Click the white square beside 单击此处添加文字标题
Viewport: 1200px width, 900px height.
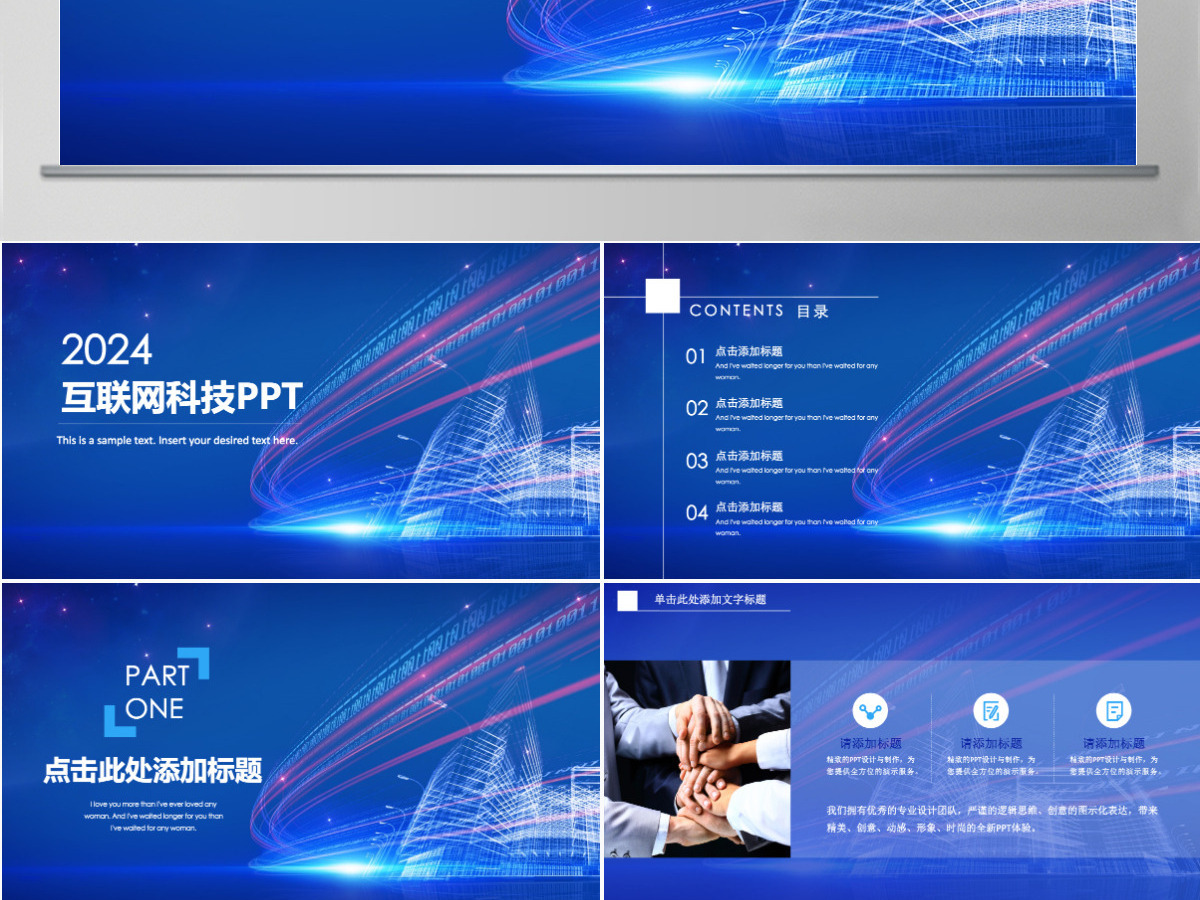point(627,600)
